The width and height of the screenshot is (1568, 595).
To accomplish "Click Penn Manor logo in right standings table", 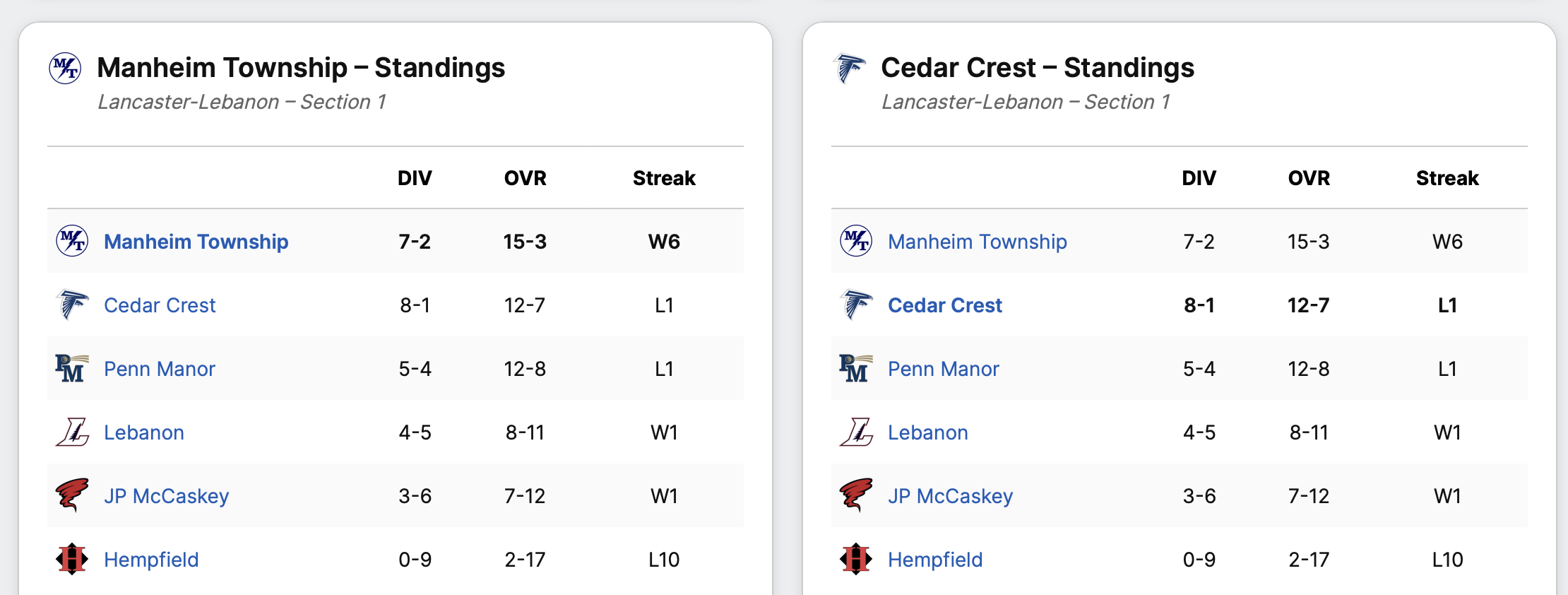I will pyautogui.click(x=855, y=368).
